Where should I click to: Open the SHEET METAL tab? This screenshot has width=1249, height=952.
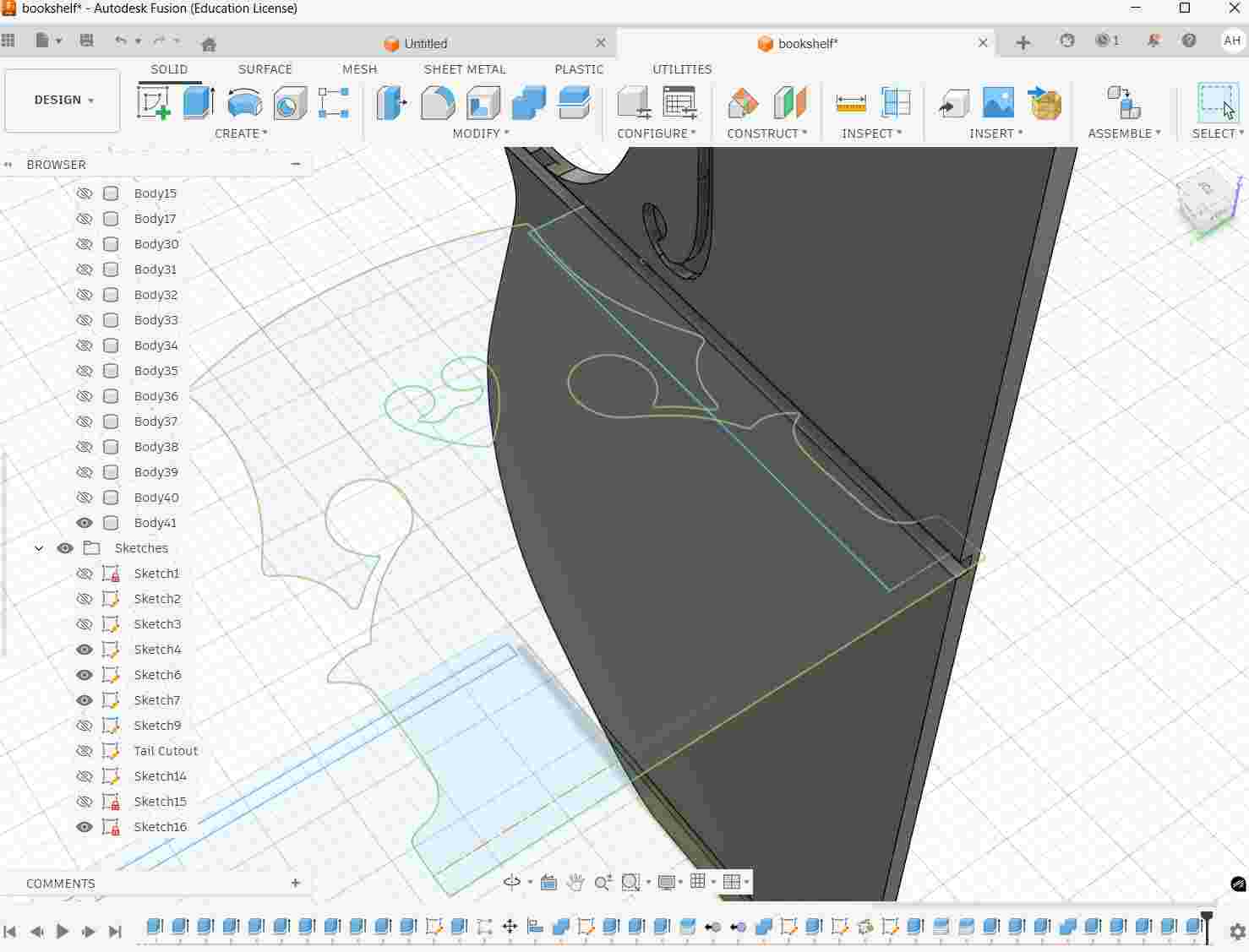pos(465,69)
